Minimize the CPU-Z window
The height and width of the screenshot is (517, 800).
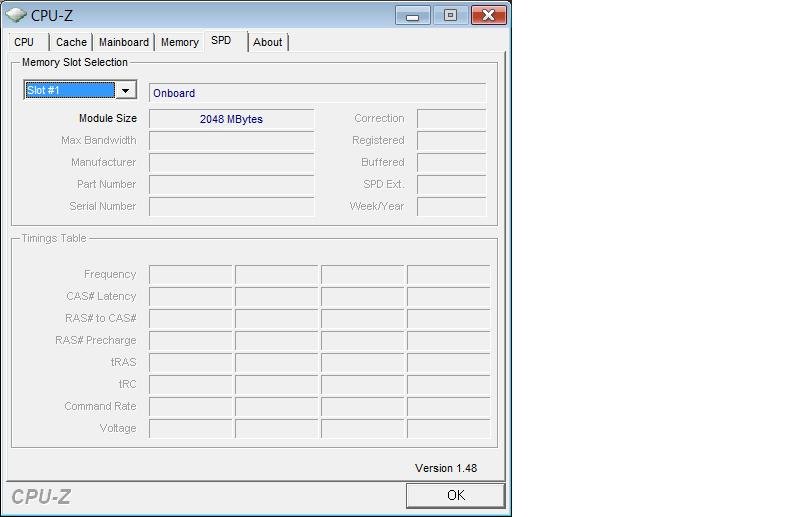(412, 16)
